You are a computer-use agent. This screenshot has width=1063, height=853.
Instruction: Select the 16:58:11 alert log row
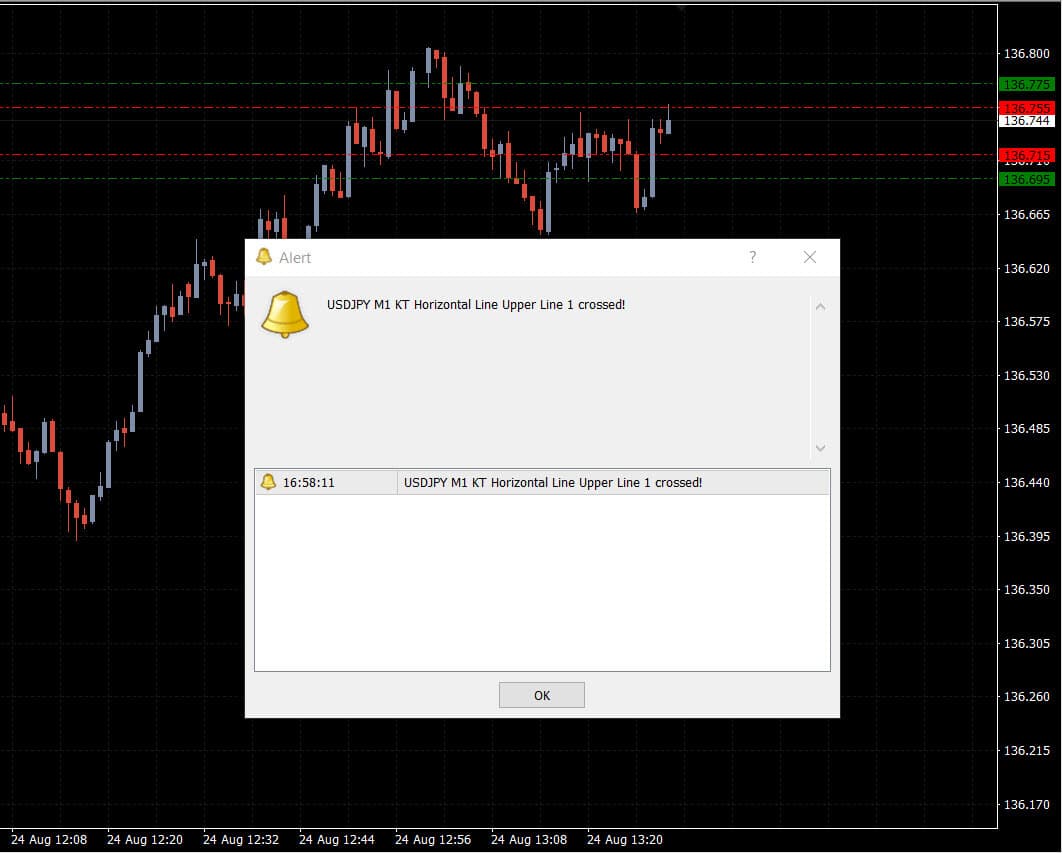tap(542, 482)
